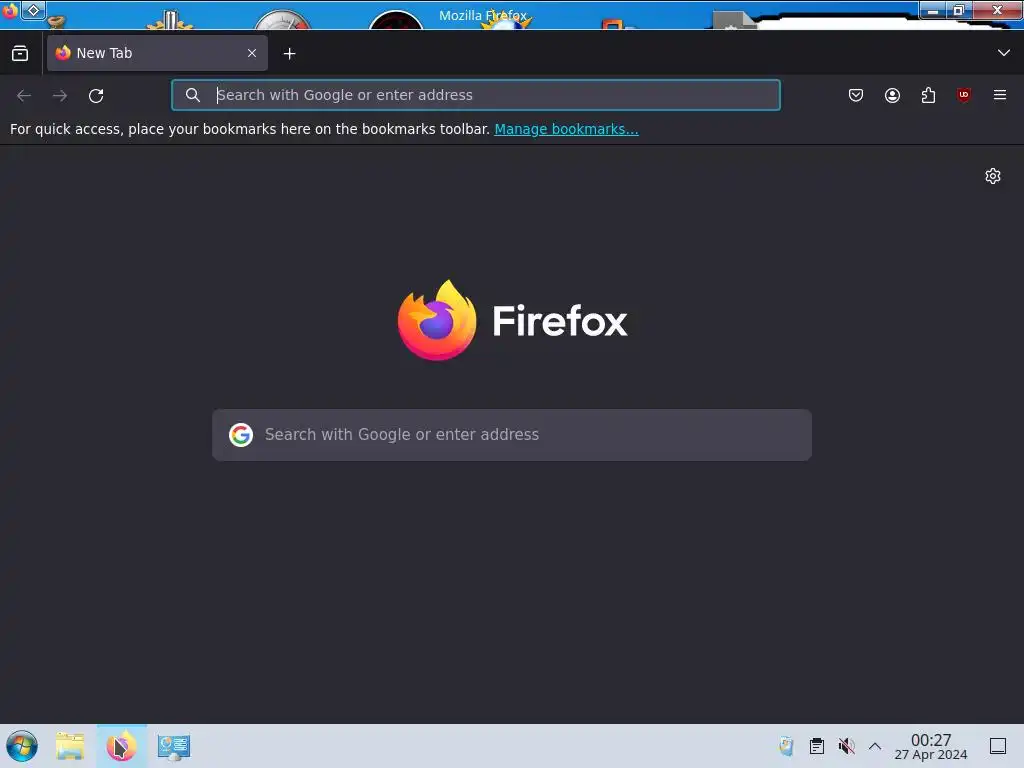Screen dimensions: 1024x768
Task: Personalize new tab with gear icon
Action: coord(993,176)
